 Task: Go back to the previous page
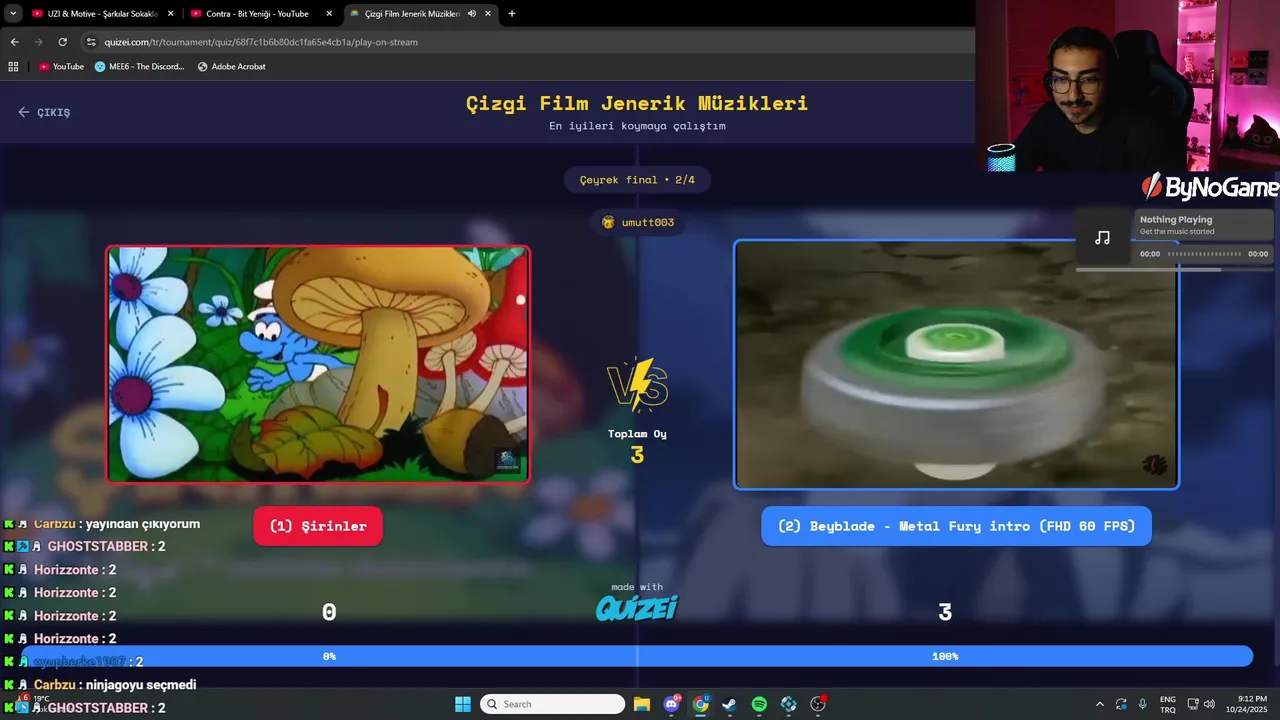(x=14, y=42)
